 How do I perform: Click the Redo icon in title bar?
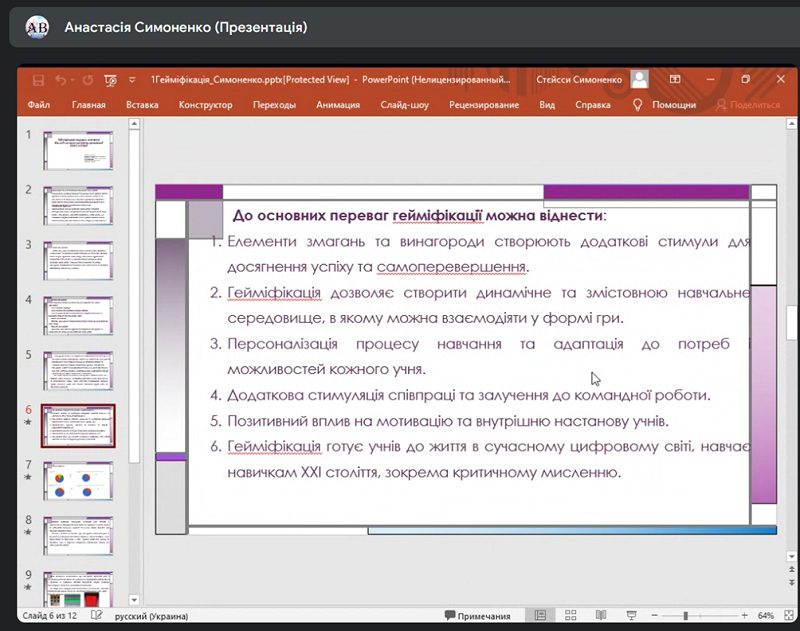[x=88, y=80]
